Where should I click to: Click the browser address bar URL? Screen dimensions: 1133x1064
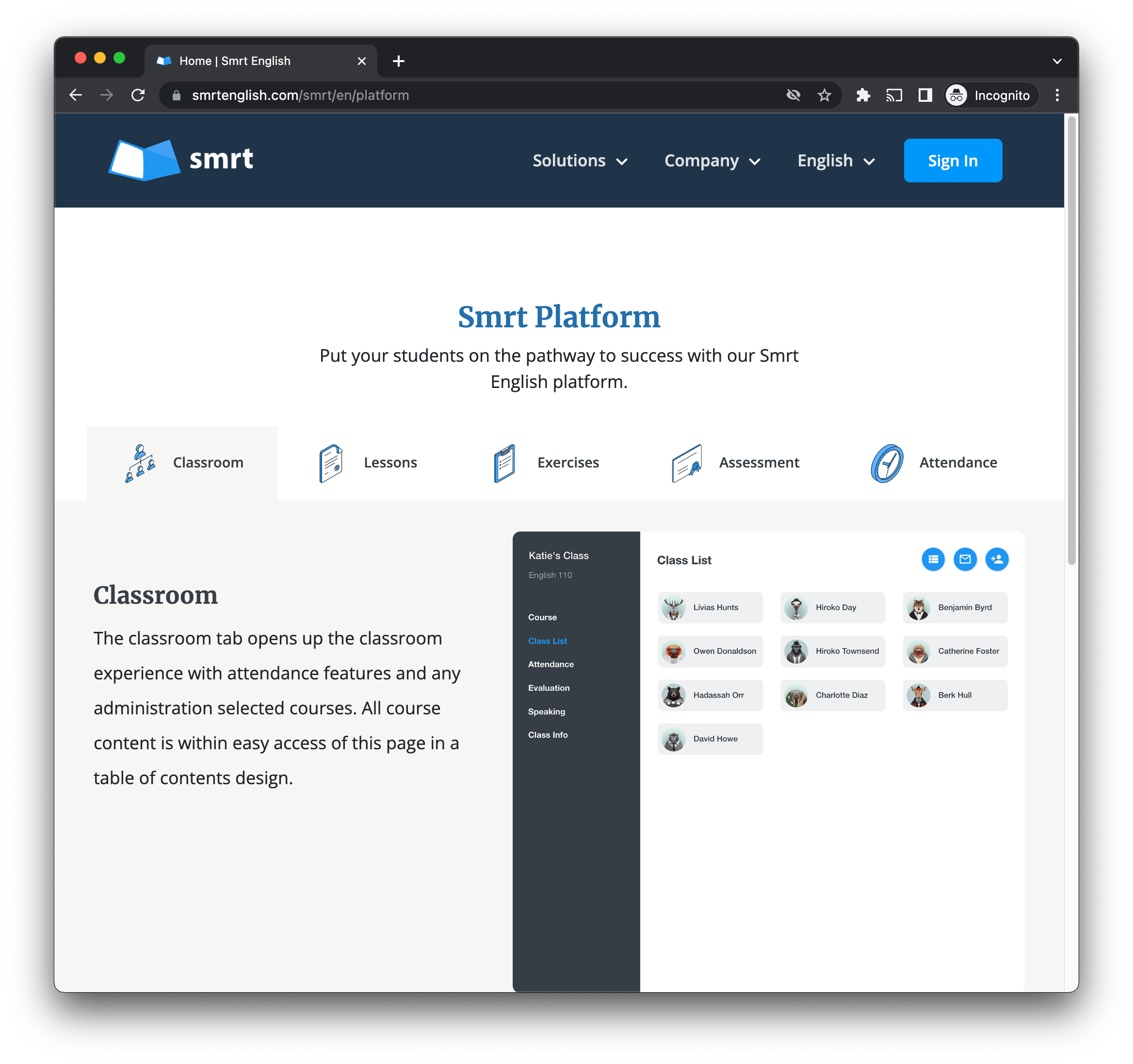coord(300,95)
